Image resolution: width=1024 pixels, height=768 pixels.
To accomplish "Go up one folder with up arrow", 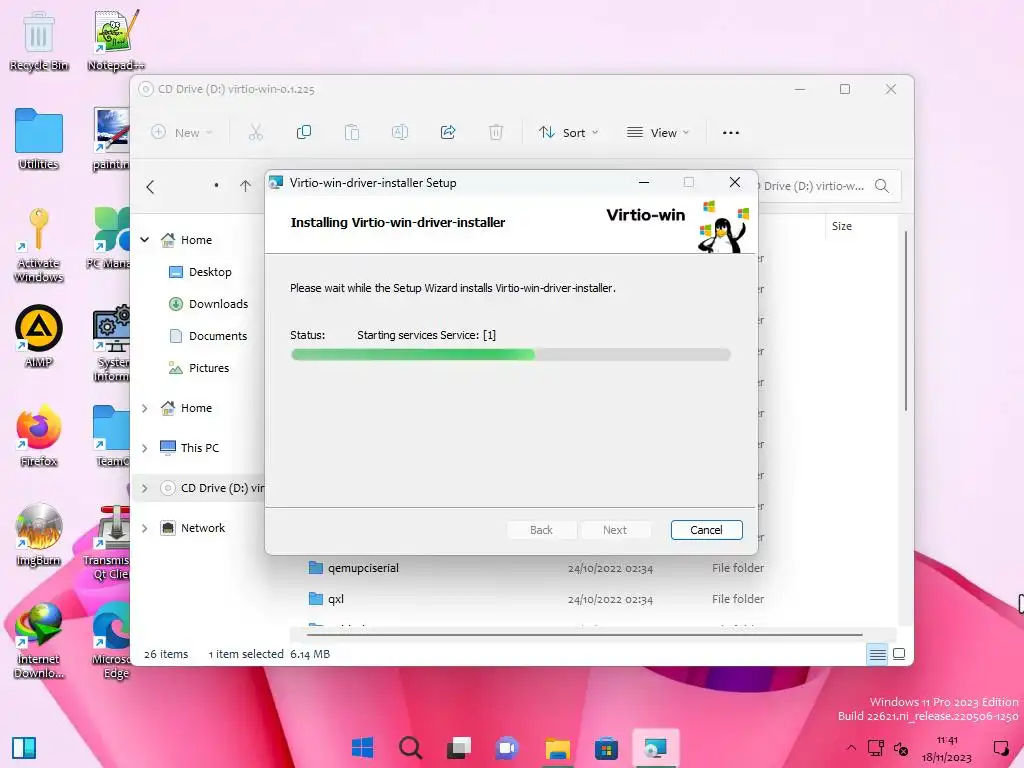I will (245, 187).
